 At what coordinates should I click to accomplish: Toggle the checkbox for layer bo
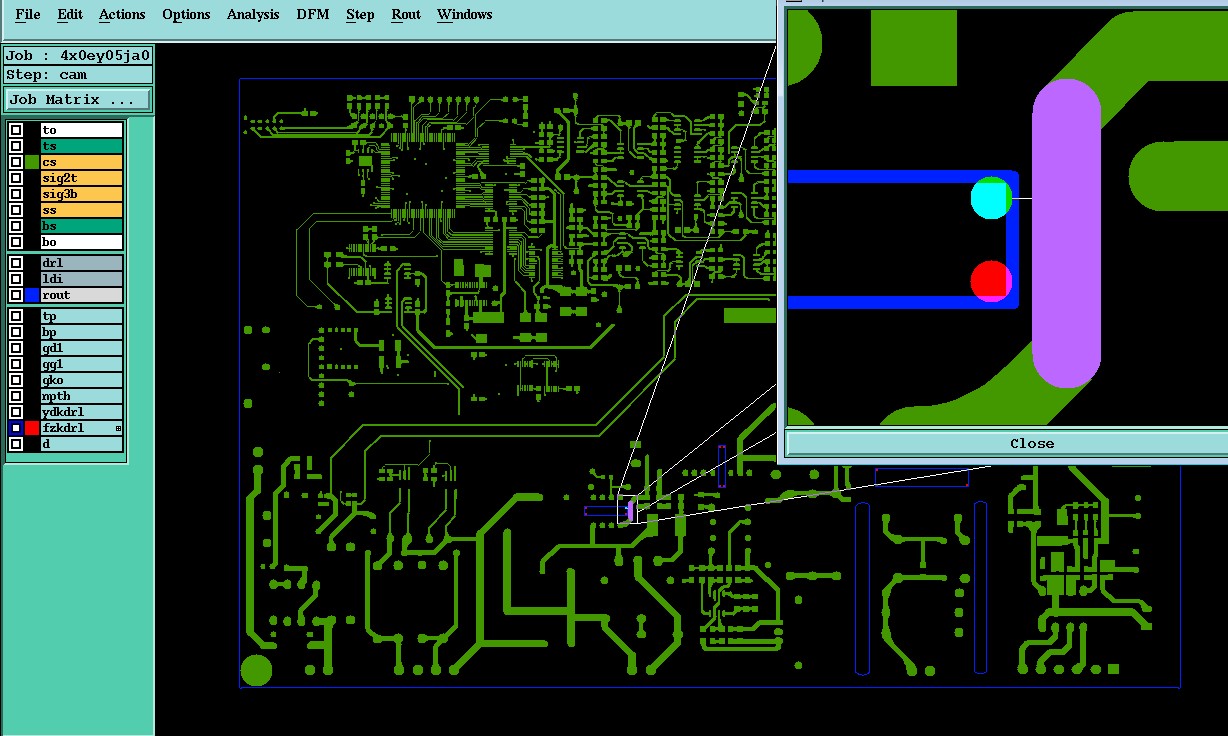[16, 242]
